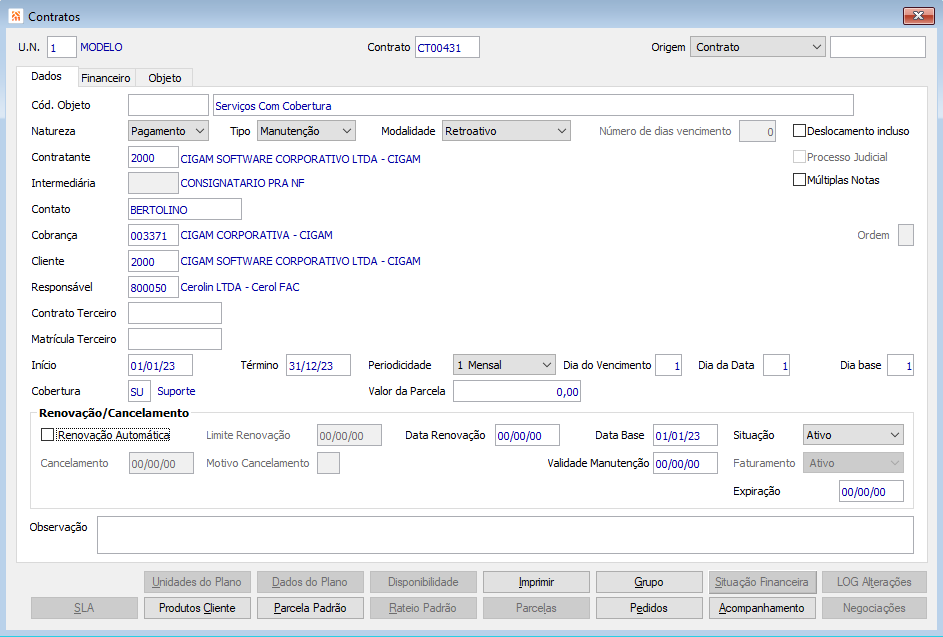Click the Contratos window title icon

(15, 17)
